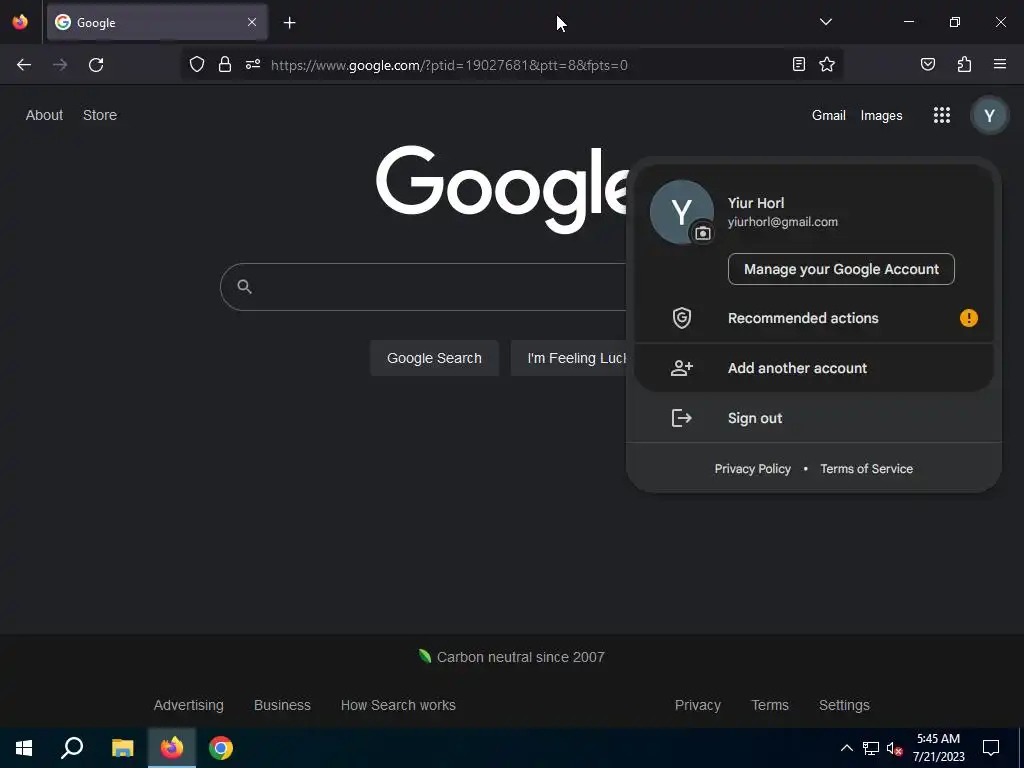Show hidden system tray icons
The image size is (1024, 768).
pos(846,748)
